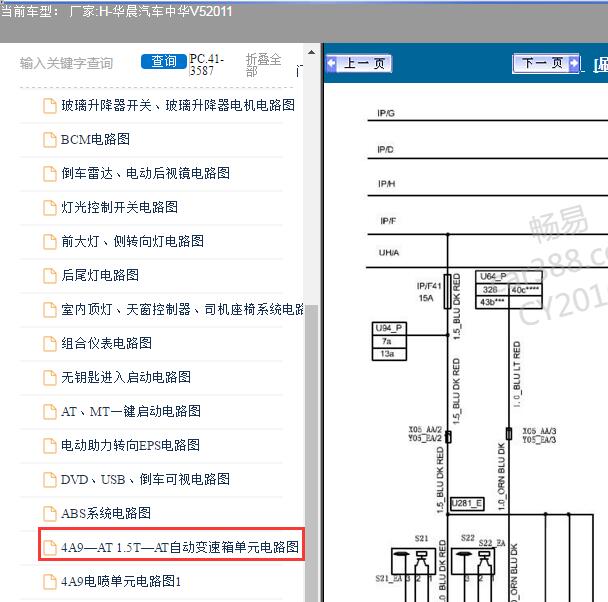The width and height of the screenshot is (608, 602).
Task: Click document icon beside 组合仪表电路图
Action: (x=50, y=344)
